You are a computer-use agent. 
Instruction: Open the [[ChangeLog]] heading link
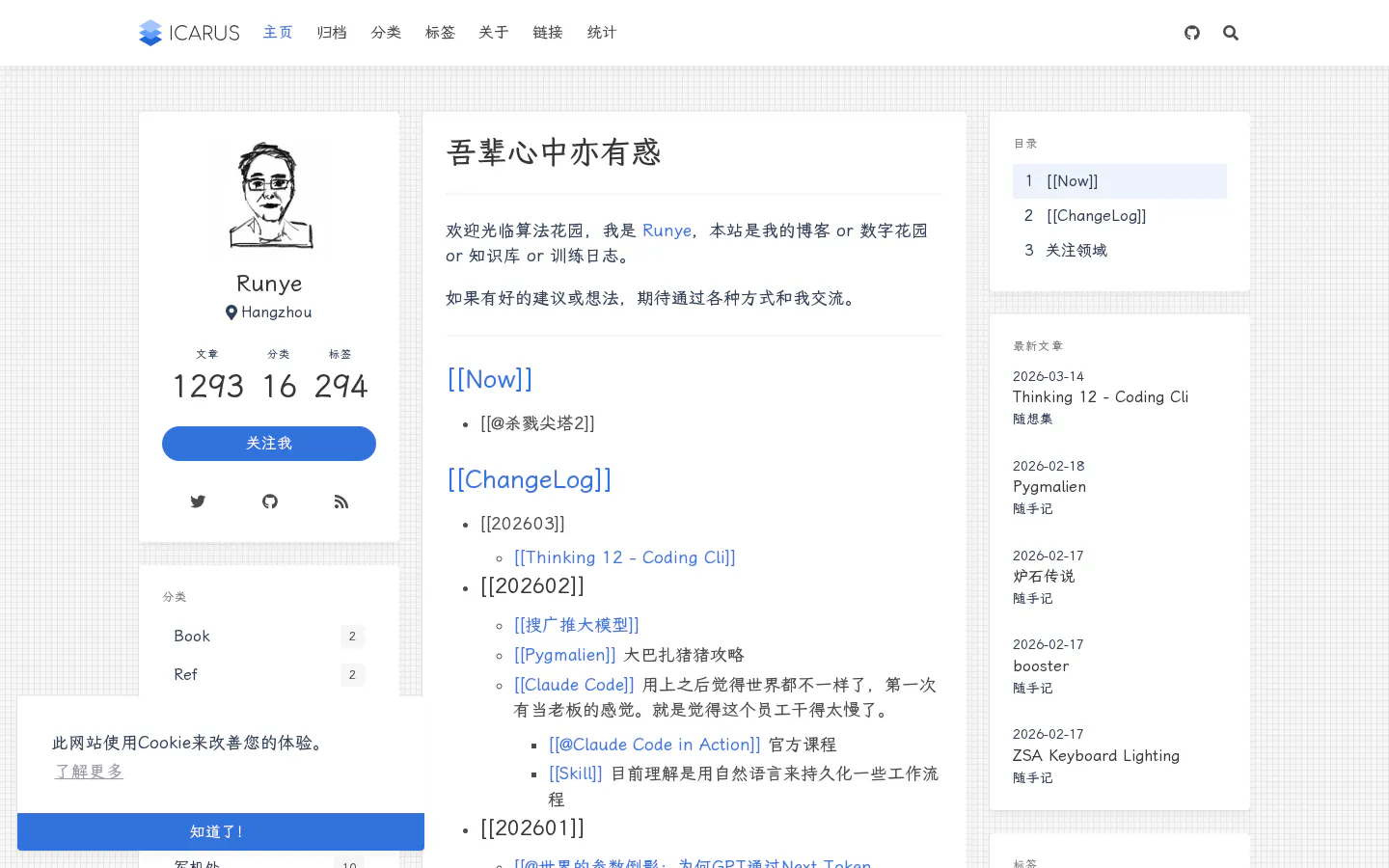coord(530,479)
